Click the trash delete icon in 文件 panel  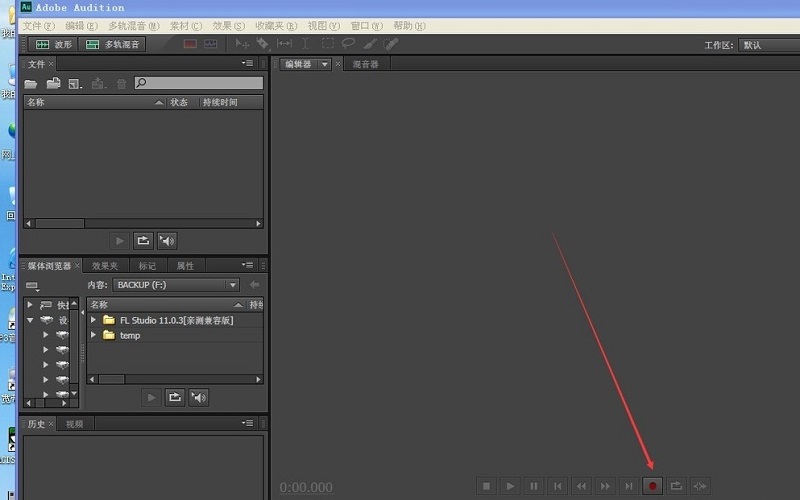tap(121, 84)
